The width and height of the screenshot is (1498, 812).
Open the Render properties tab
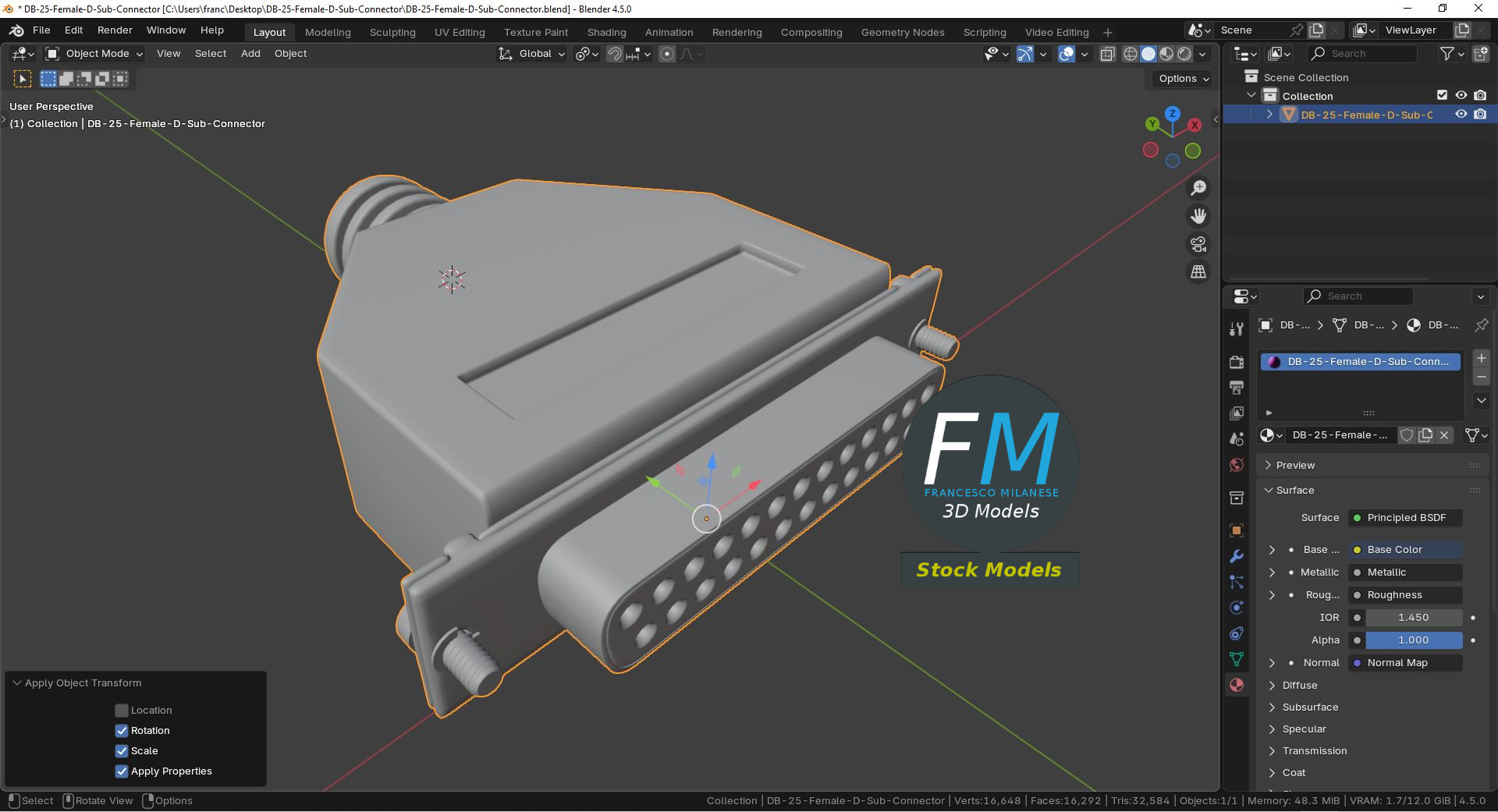pos(1237,362)
